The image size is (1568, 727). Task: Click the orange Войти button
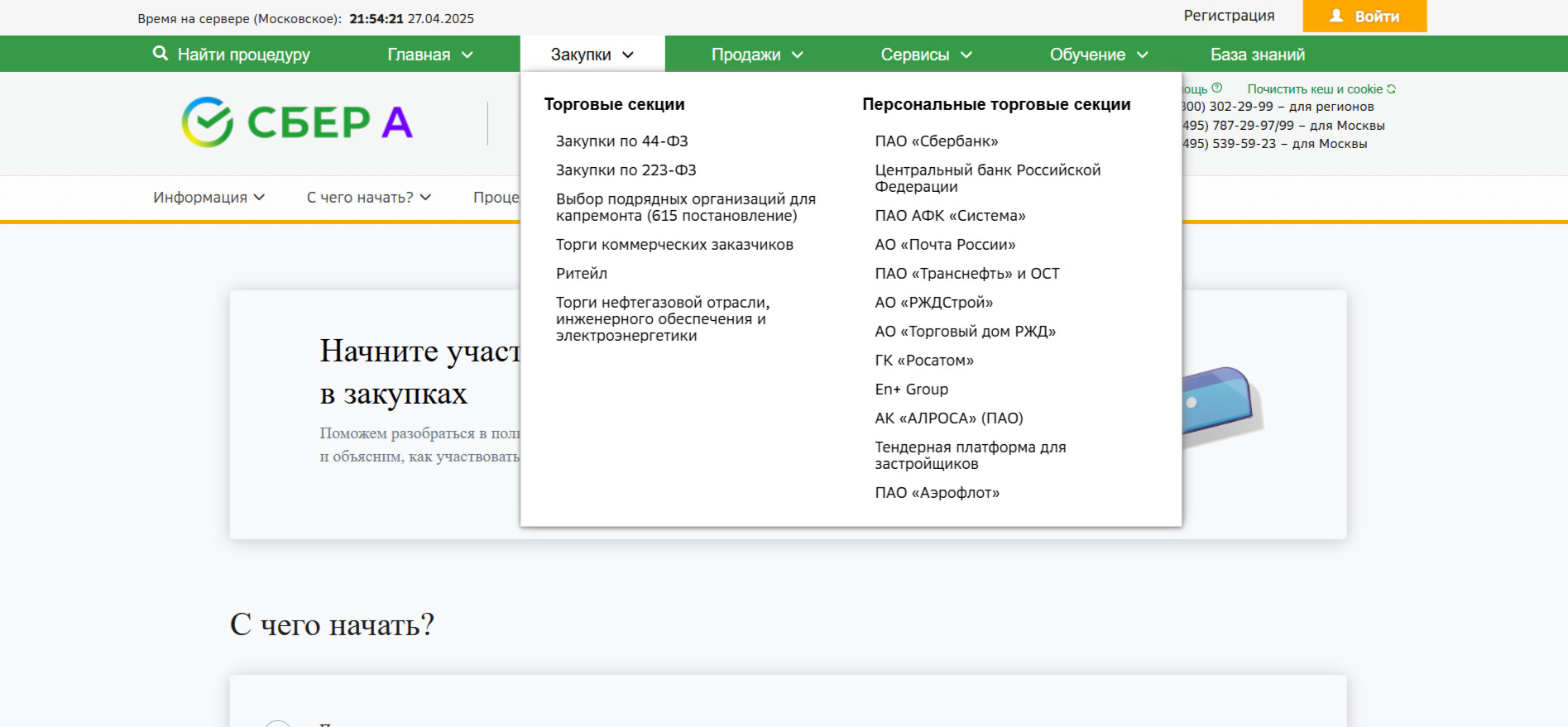[1364, 16]
